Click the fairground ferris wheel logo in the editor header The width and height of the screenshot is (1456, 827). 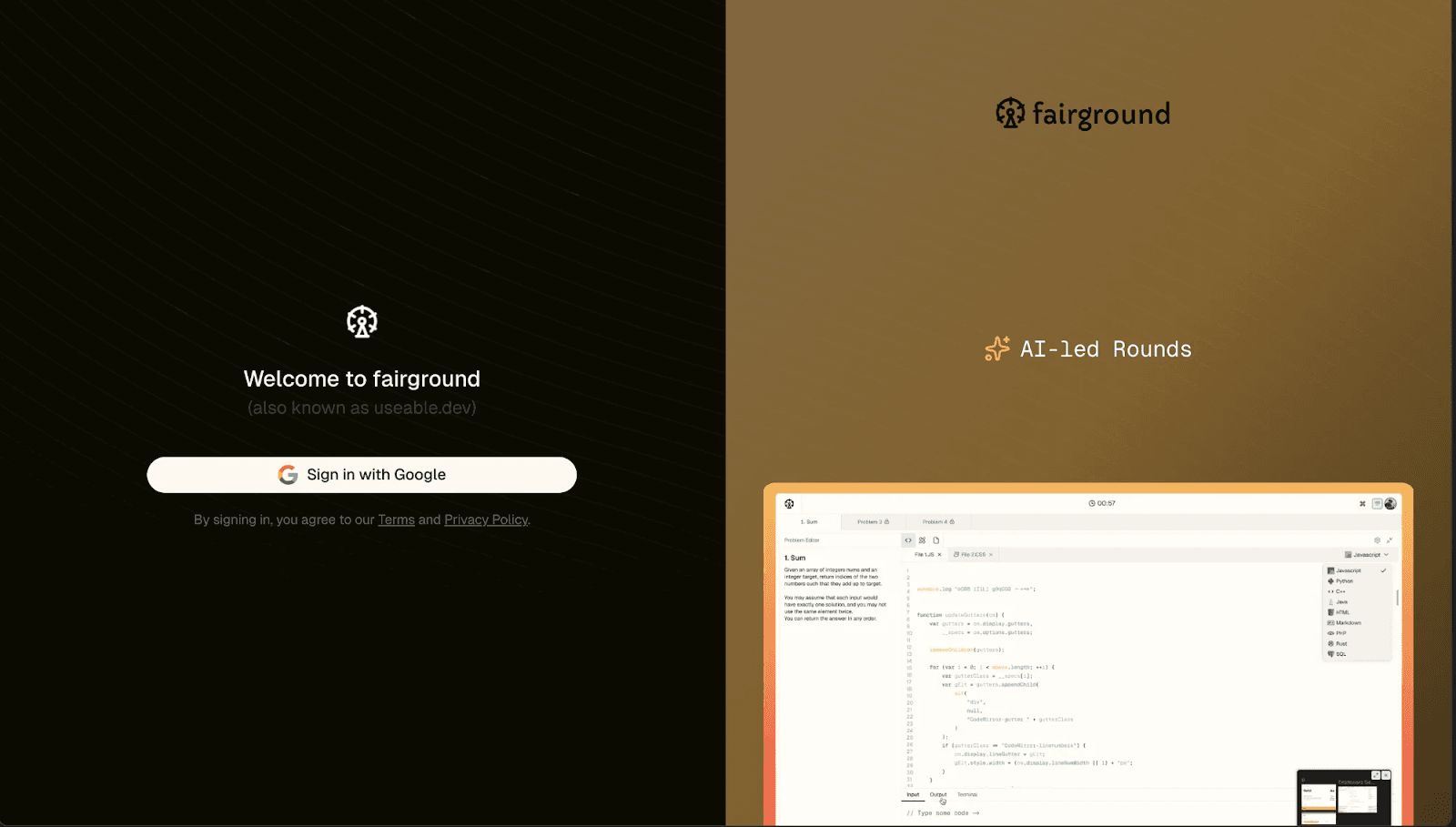790,503
